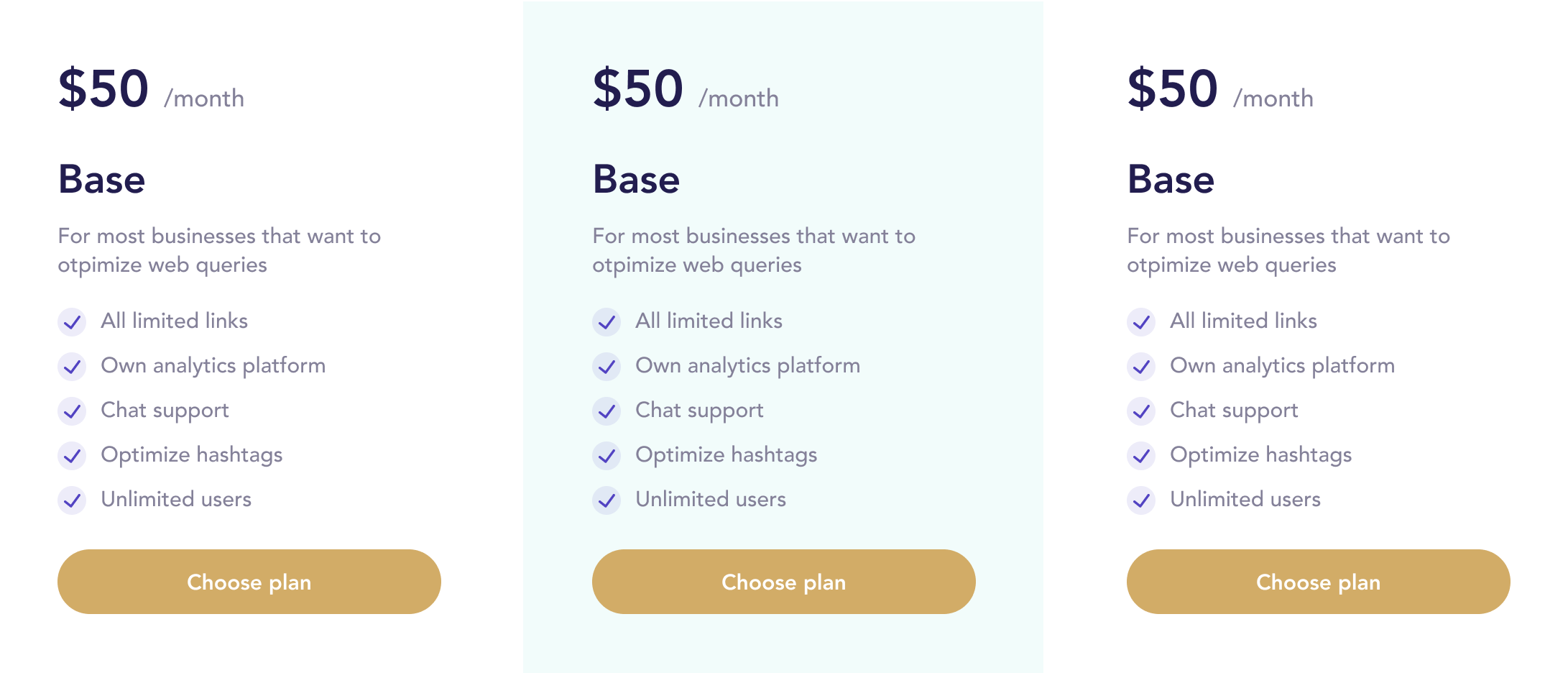
Task: Click the Base heading in the middle plan
Action: click(636, 179)
